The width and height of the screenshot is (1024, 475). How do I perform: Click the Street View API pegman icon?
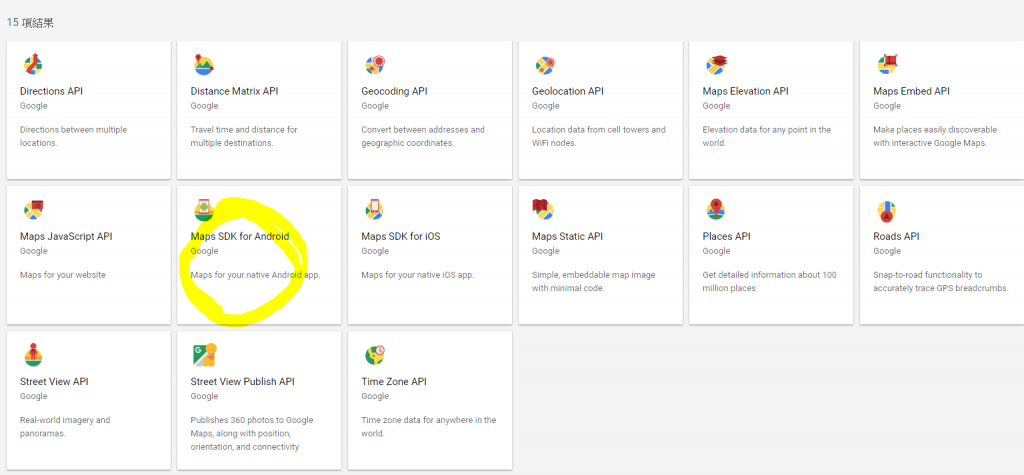pyautogui.click(x=33, y=355)
